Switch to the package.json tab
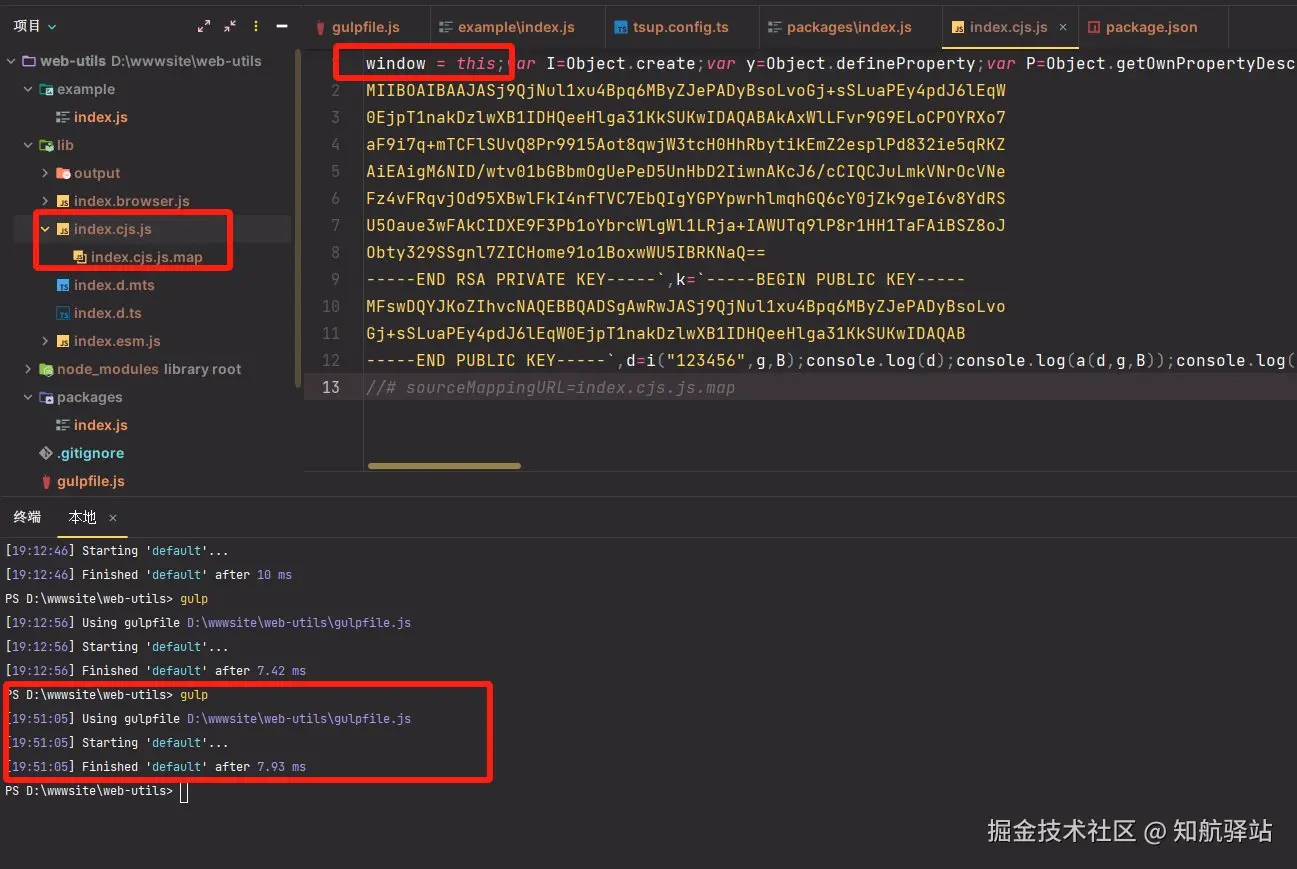The image size is (1297, 869). [1151, 27]
